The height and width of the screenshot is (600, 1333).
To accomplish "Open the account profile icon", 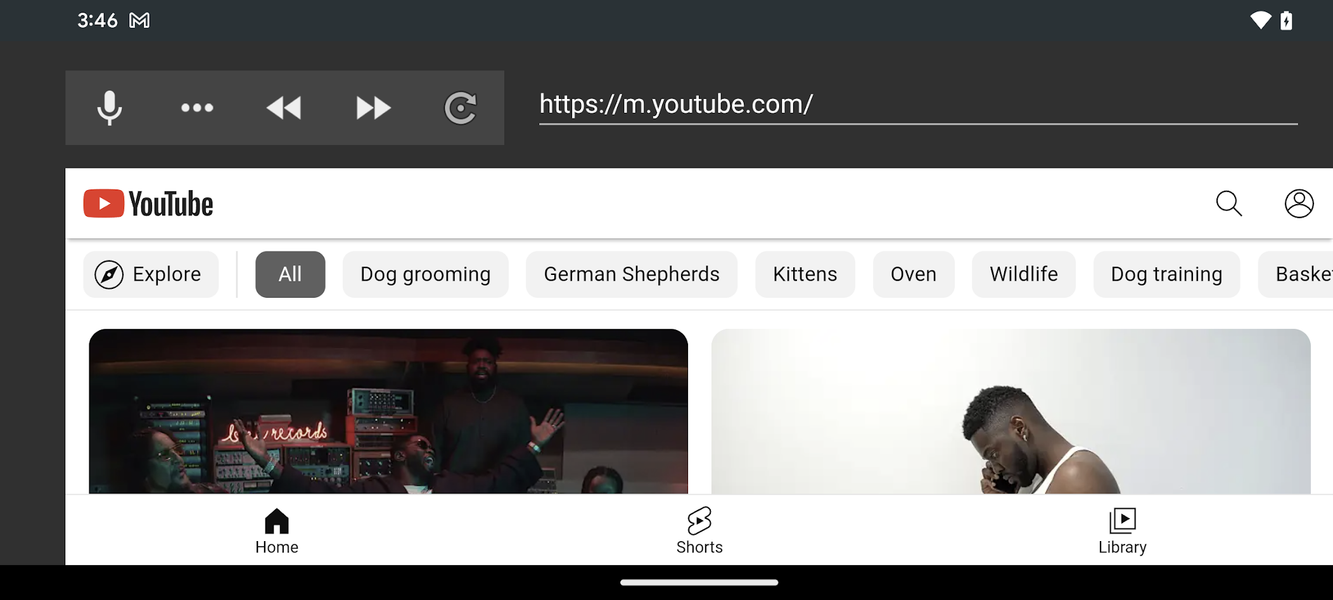I will click(1298, 203).
